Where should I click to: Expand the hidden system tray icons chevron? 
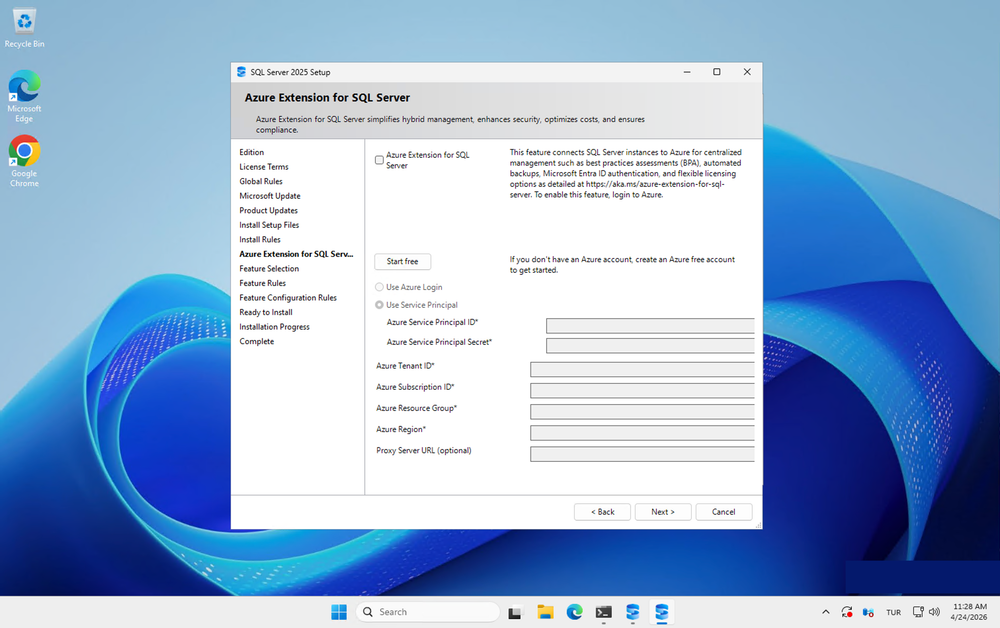(x=825, y=612)
